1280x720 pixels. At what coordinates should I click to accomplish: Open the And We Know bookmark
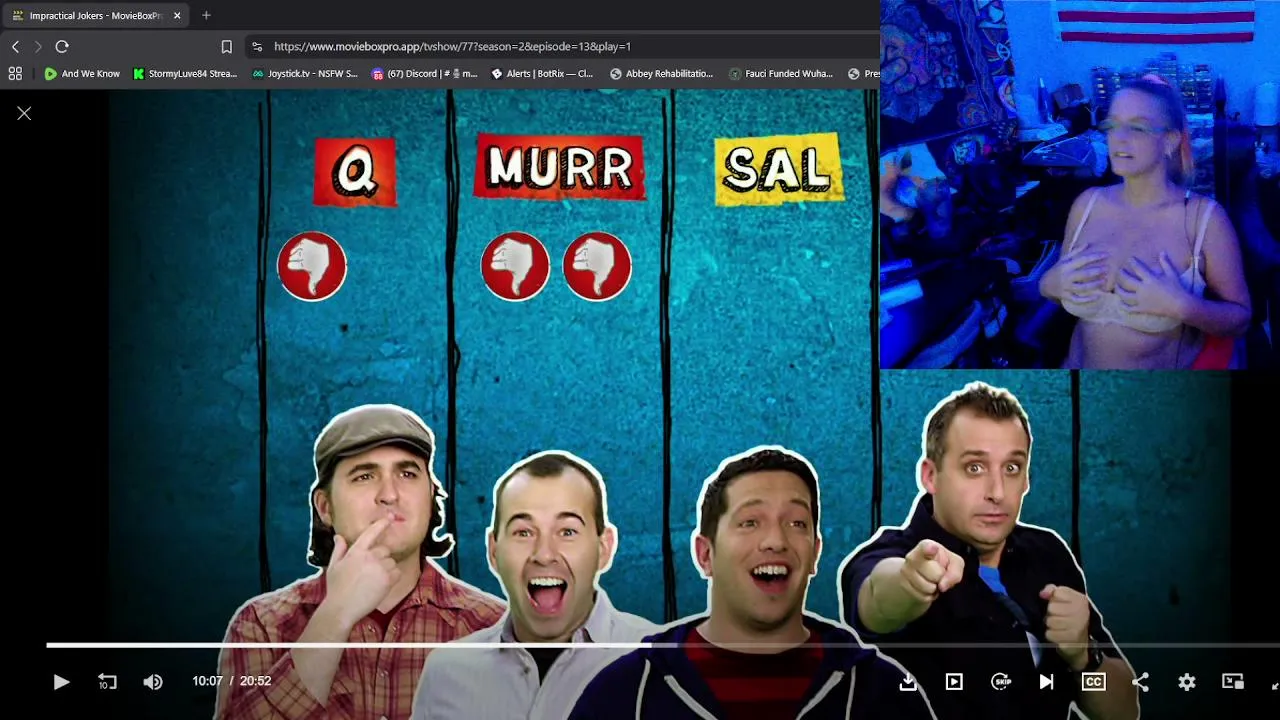pyautogui.click(x=82, y=73)
